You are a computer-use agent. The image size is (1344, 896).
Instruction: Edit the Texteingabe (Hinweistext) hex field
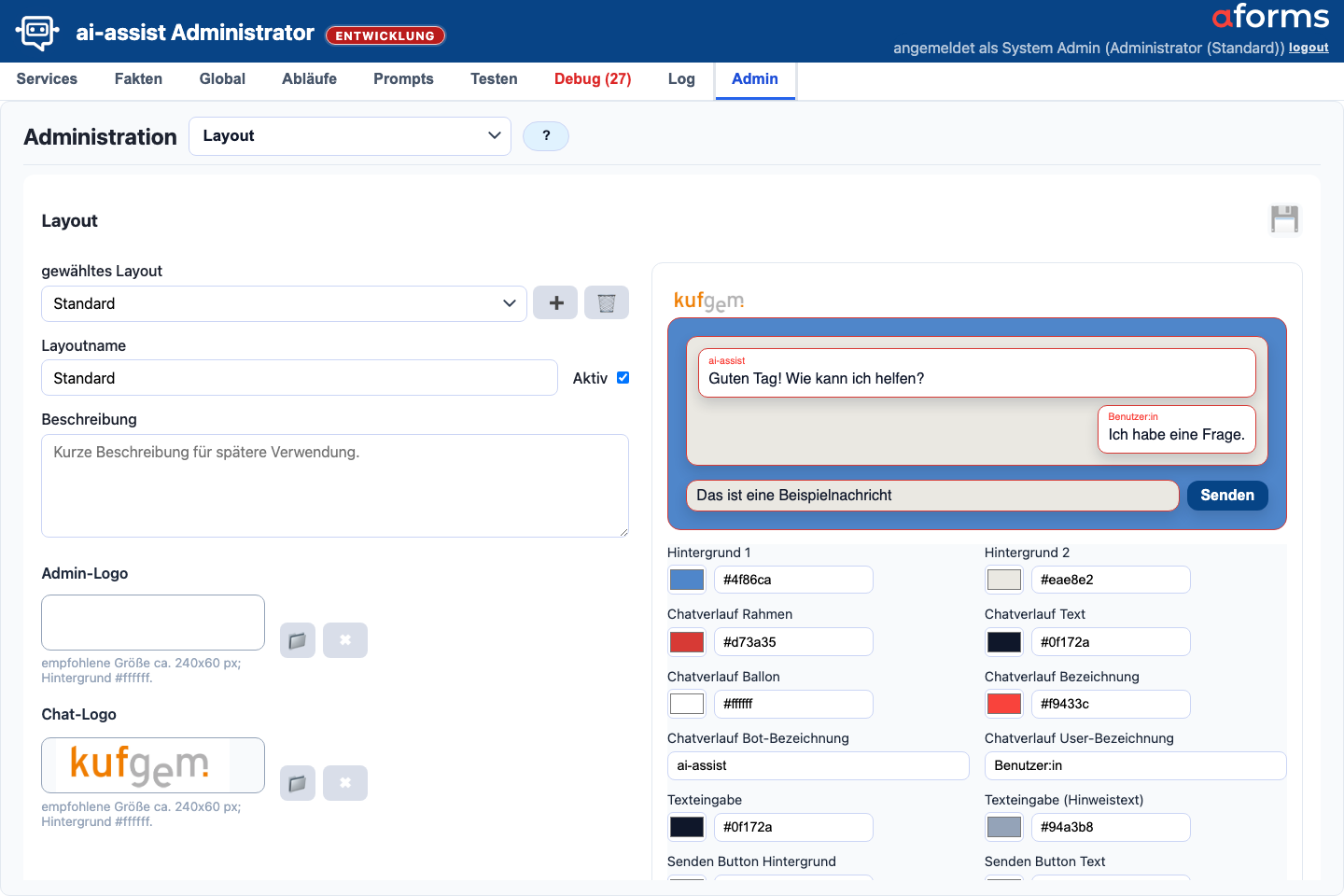[1111, 827]
